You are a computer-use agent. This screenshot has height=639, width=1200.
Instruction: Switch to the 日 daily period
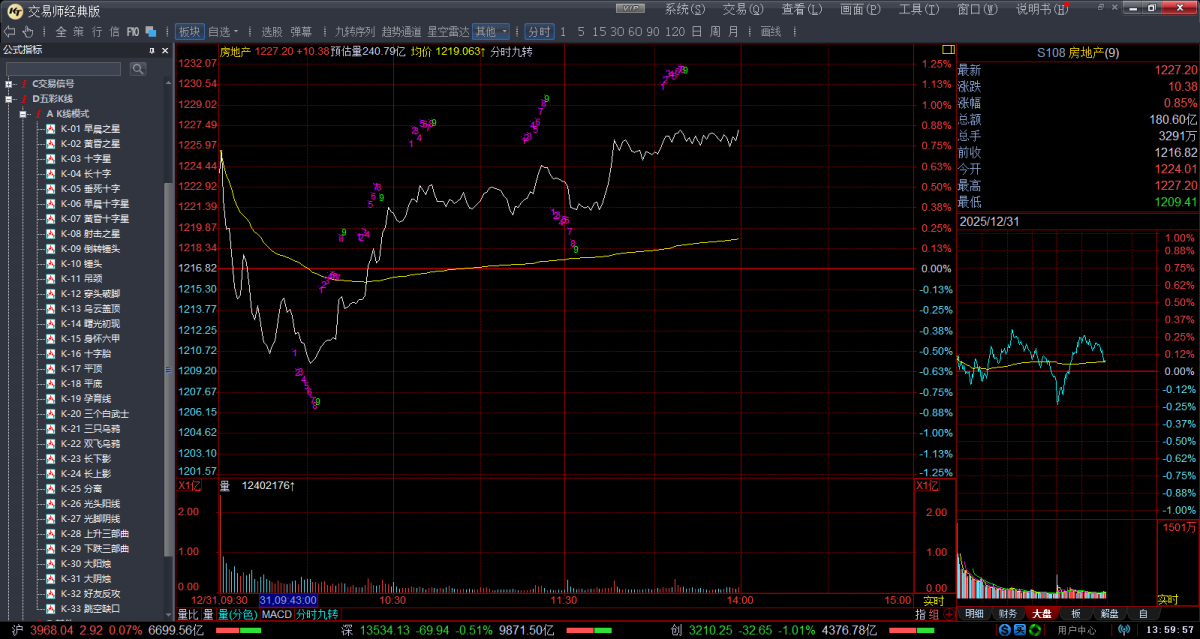(696, 31)
